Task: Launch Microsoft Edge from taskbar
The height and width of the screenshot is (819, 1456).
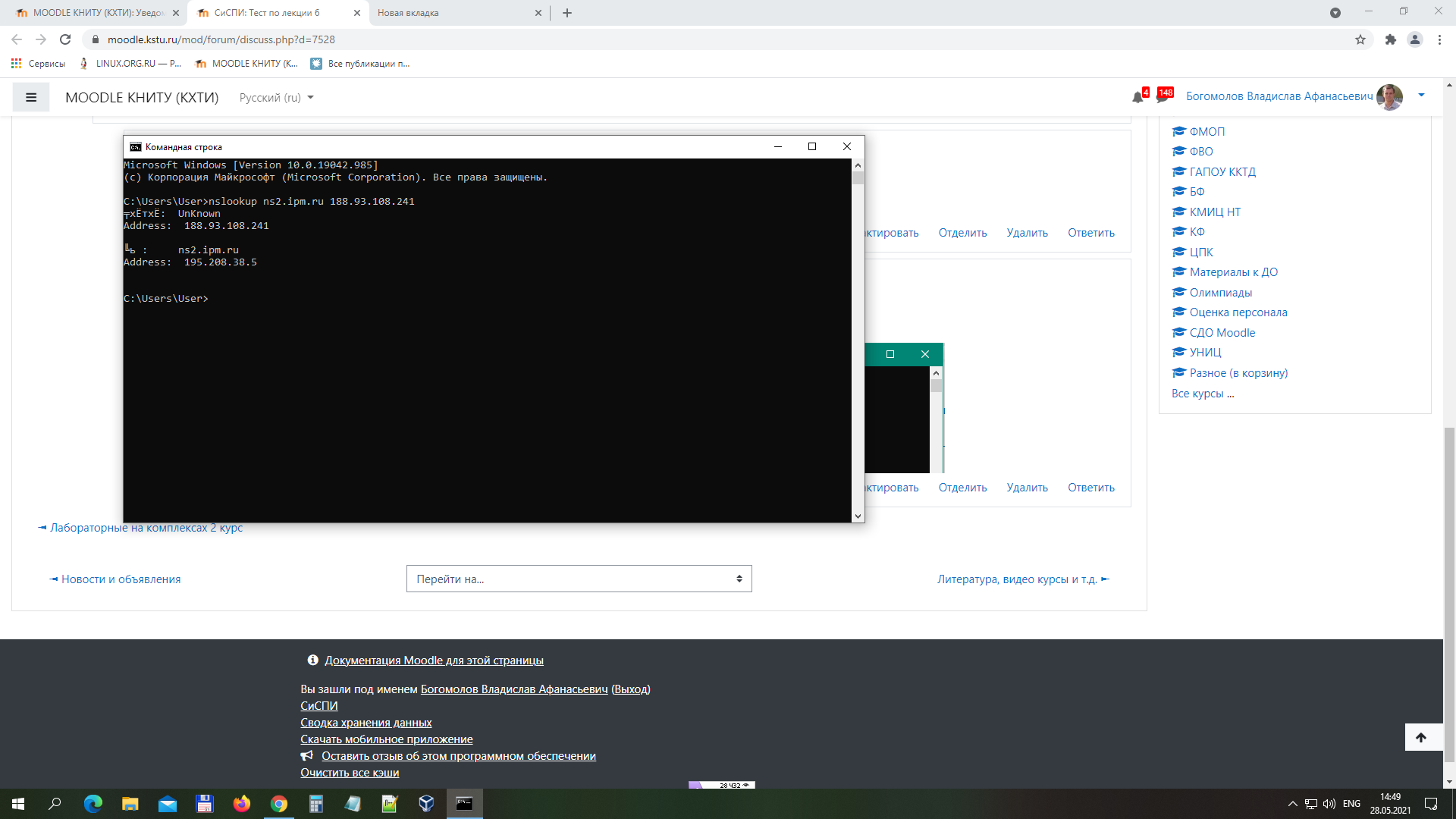Action: coord(93,804)
